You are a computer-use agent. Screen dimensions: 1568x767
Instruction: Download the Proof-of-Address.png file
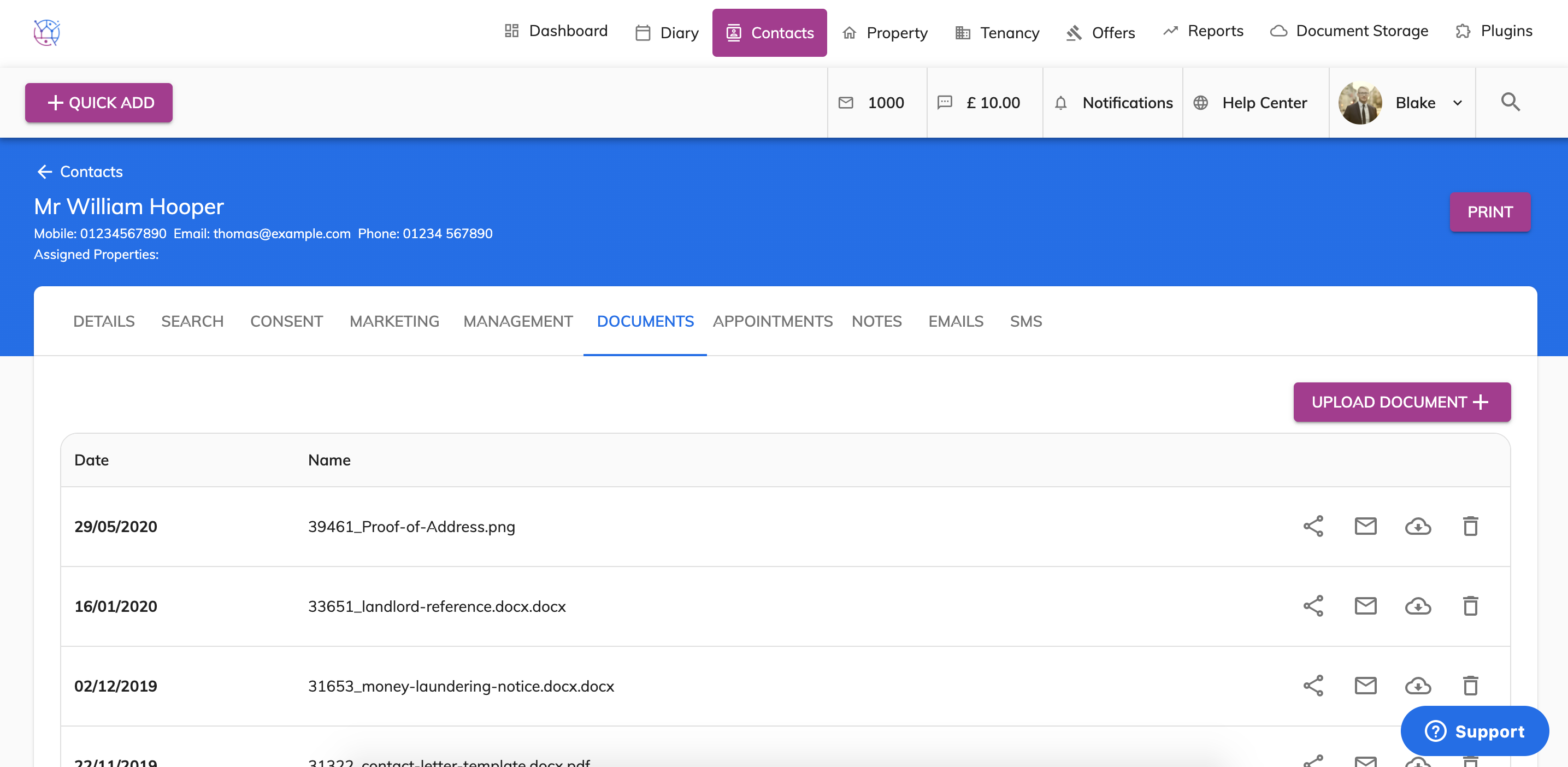pos(1418,526)
